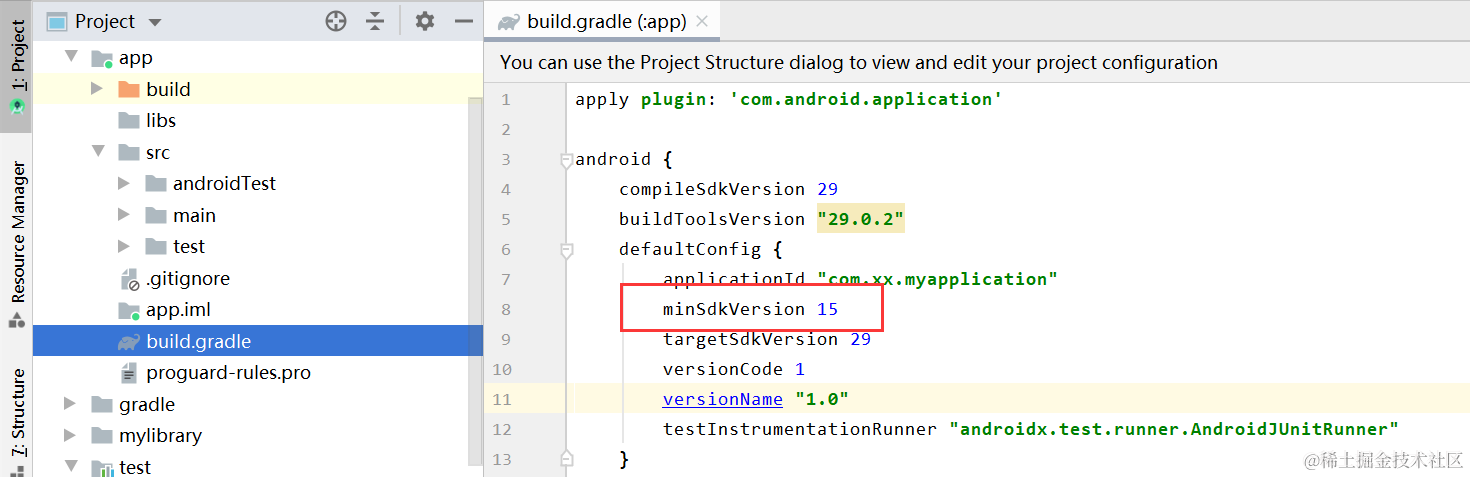Open the Resource Manager side tab
Viewport: 1470px width, 477px height.
click(16, 243)
